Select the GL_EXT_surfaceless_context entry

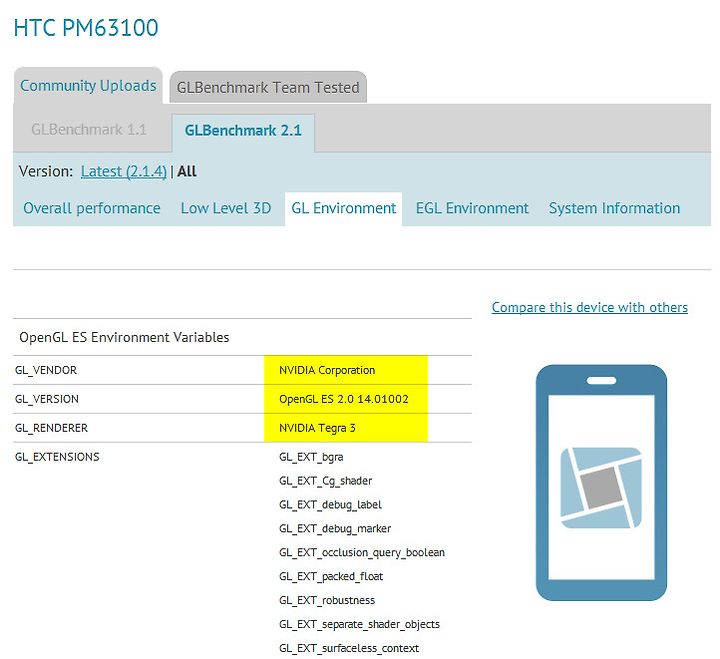click(x=349, y=648)
